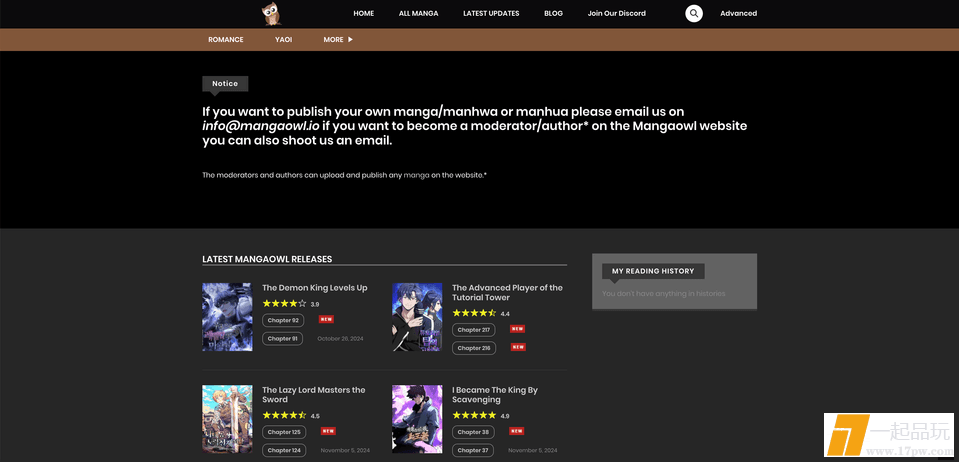Open Advanced search link
This screenshot has width=959, height=462.
pos(738,14)
